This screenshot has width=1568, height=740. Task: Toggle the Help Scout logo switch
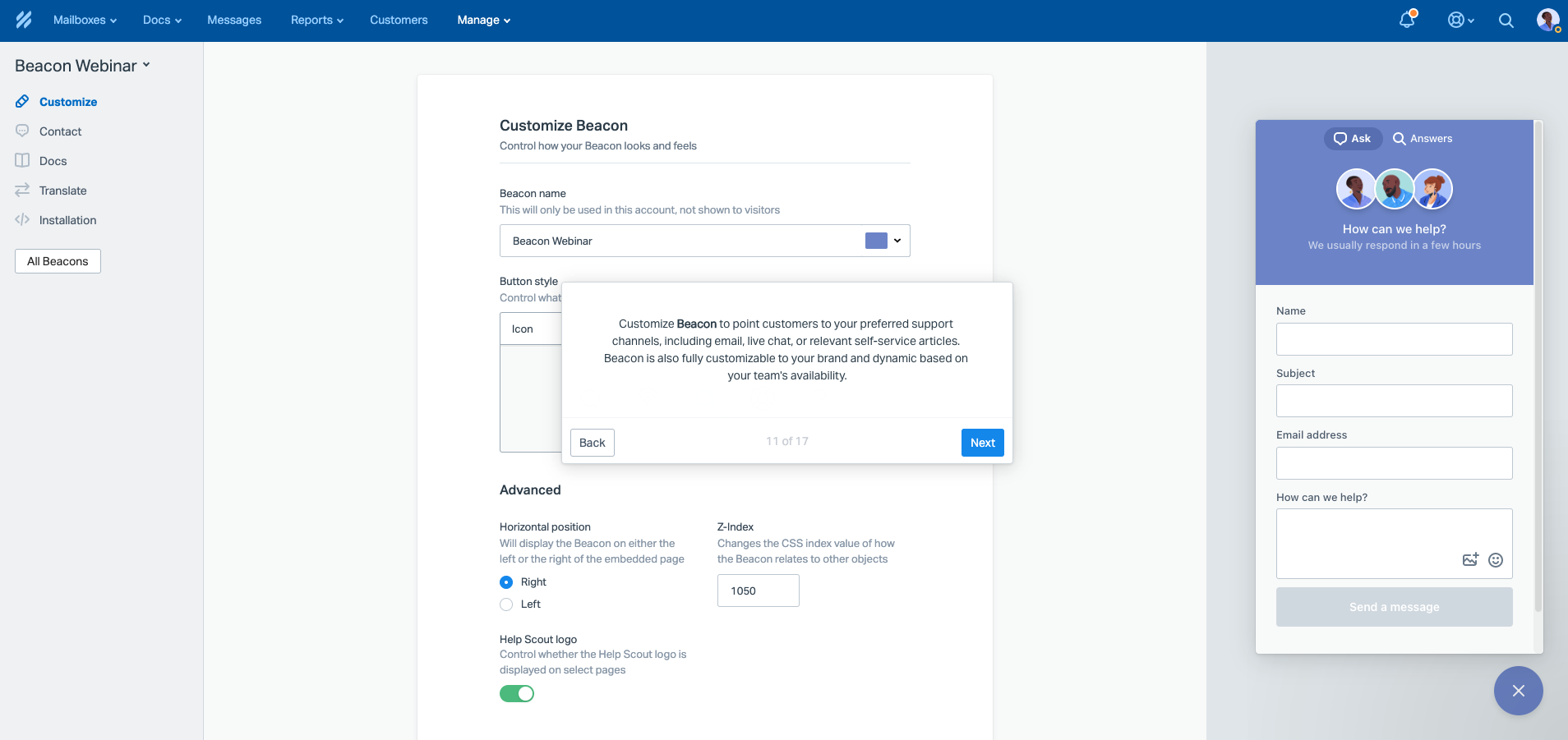tap(517, 694)
